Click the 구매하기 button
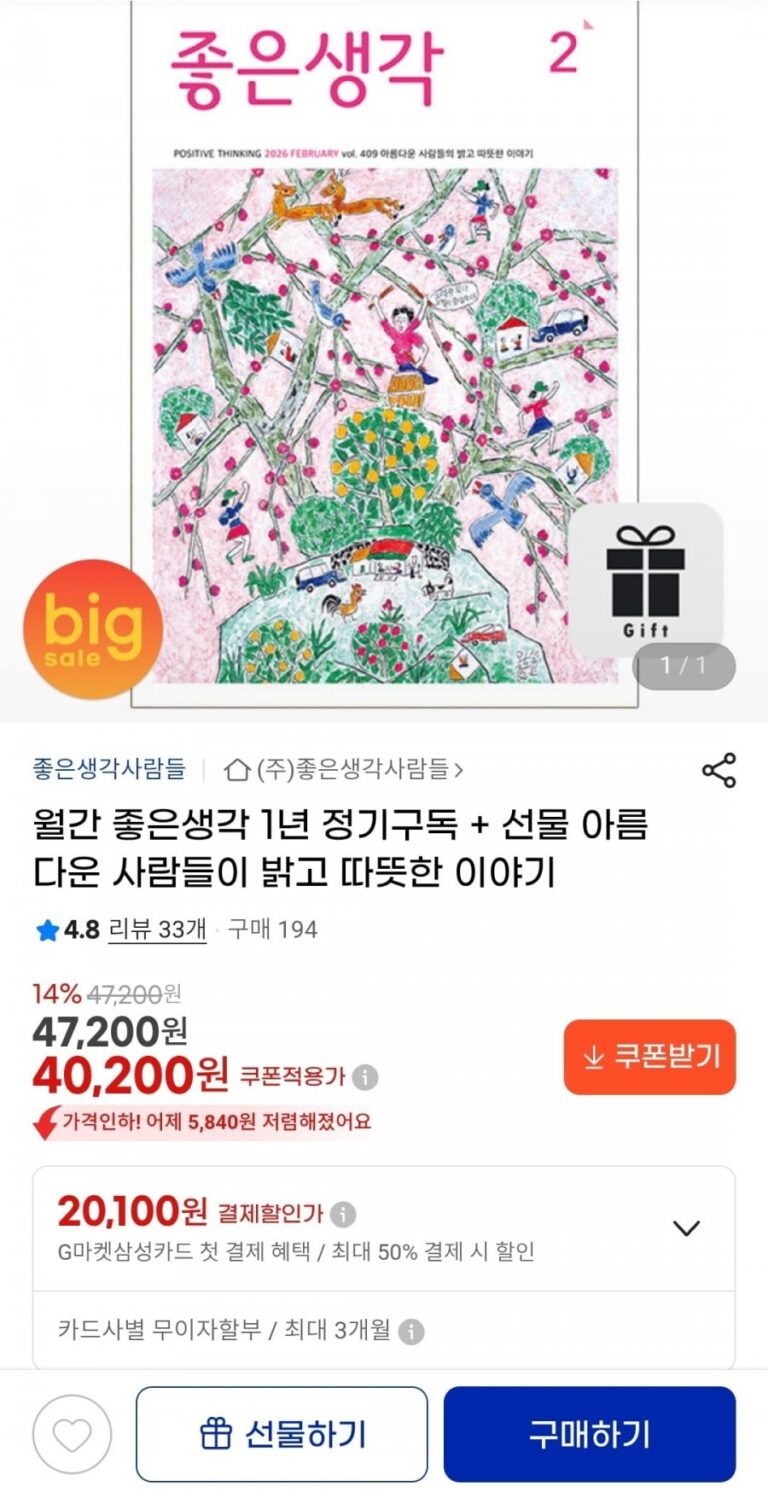This screenshot has width=768, height=1498. coord(590,1434)
